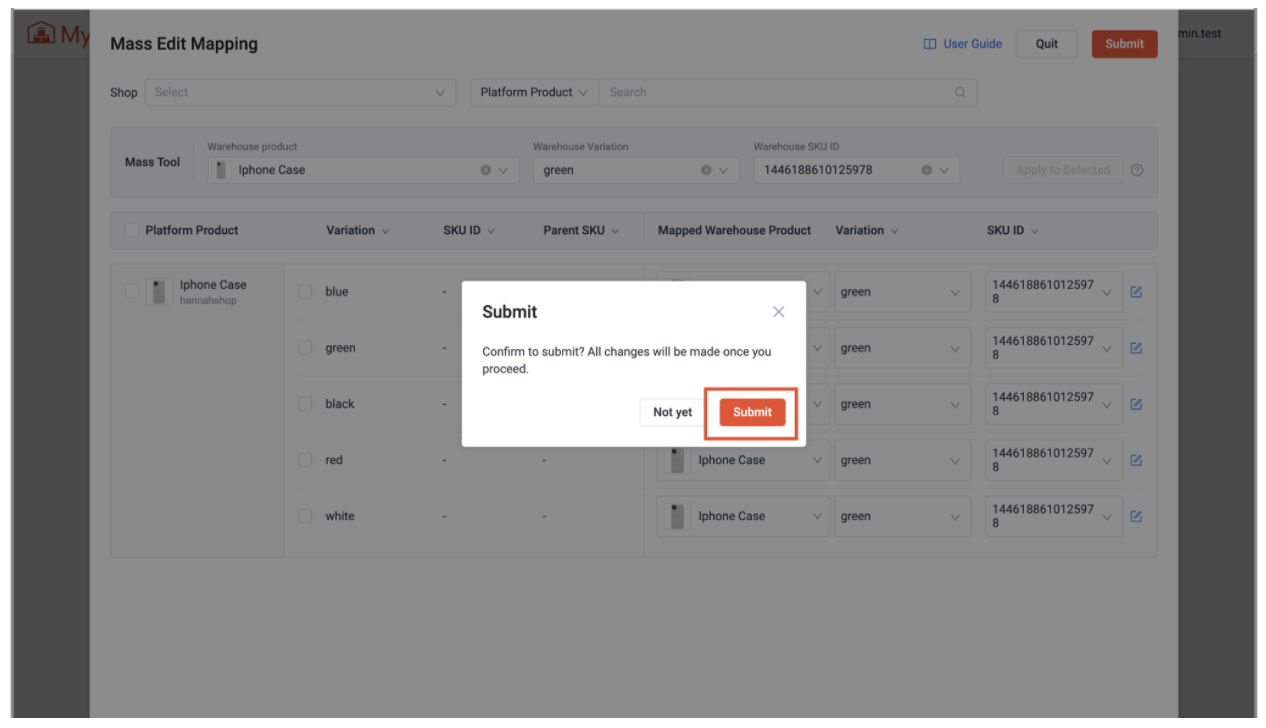Expand the Platform Product filter type dropdown
Image resolution: width=1266 pixels, height=728 pixels.
(x=534, y=92)
